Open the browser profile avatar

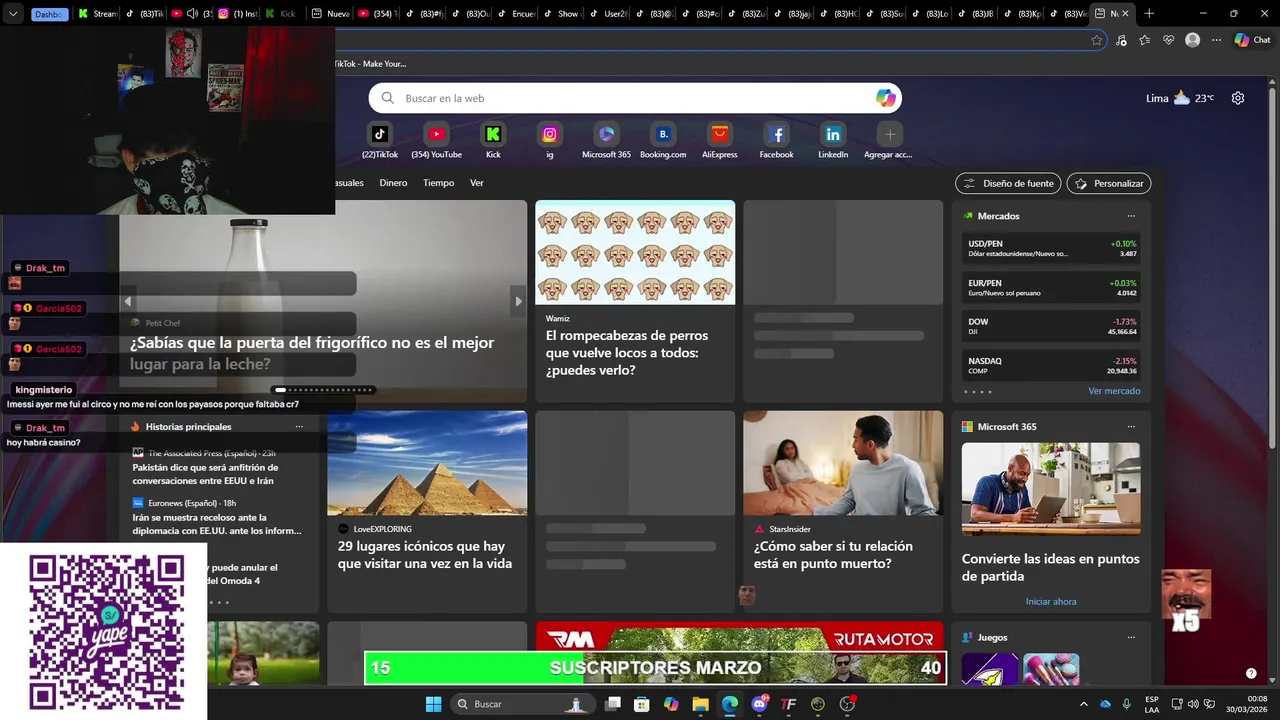coord(1192,40)
